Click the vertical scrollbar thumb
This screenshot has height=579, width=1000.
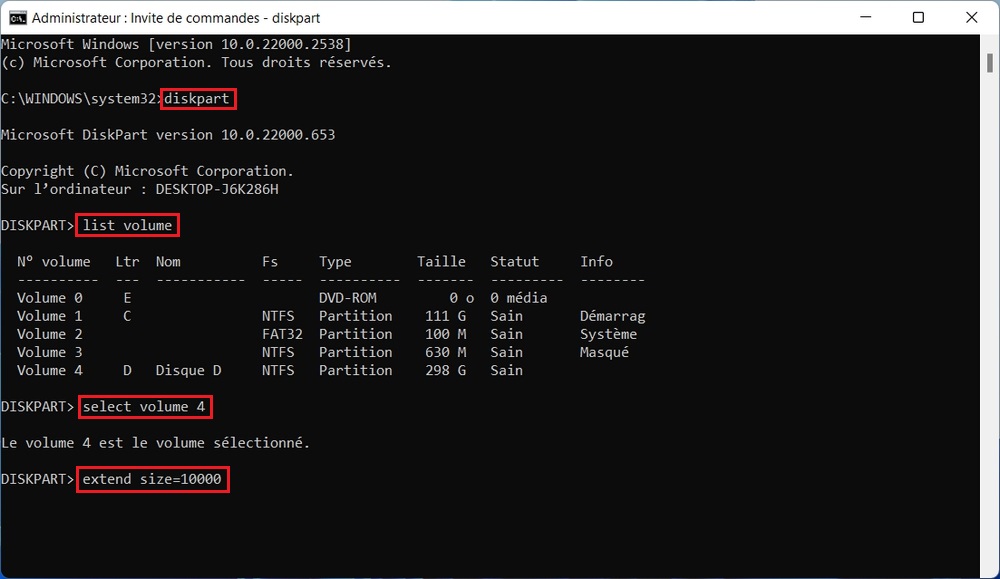989,63
